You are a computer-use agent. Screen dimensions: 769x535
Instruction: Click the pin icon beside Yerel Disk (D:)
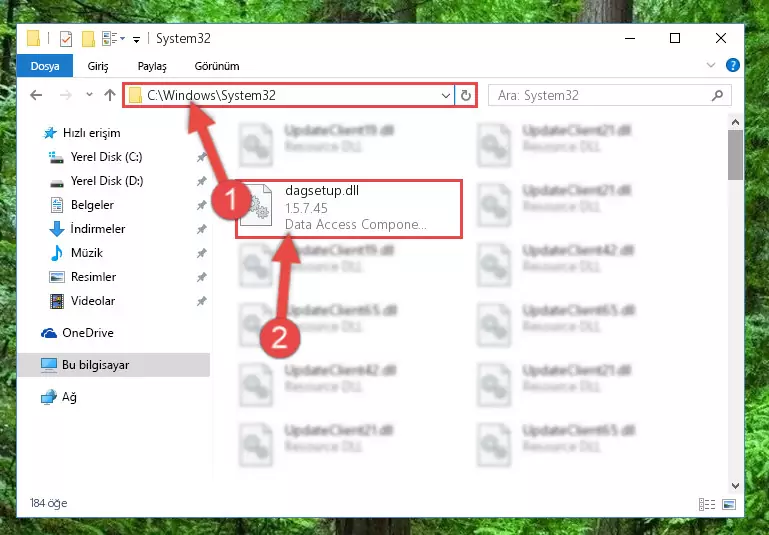click(201, 181)
